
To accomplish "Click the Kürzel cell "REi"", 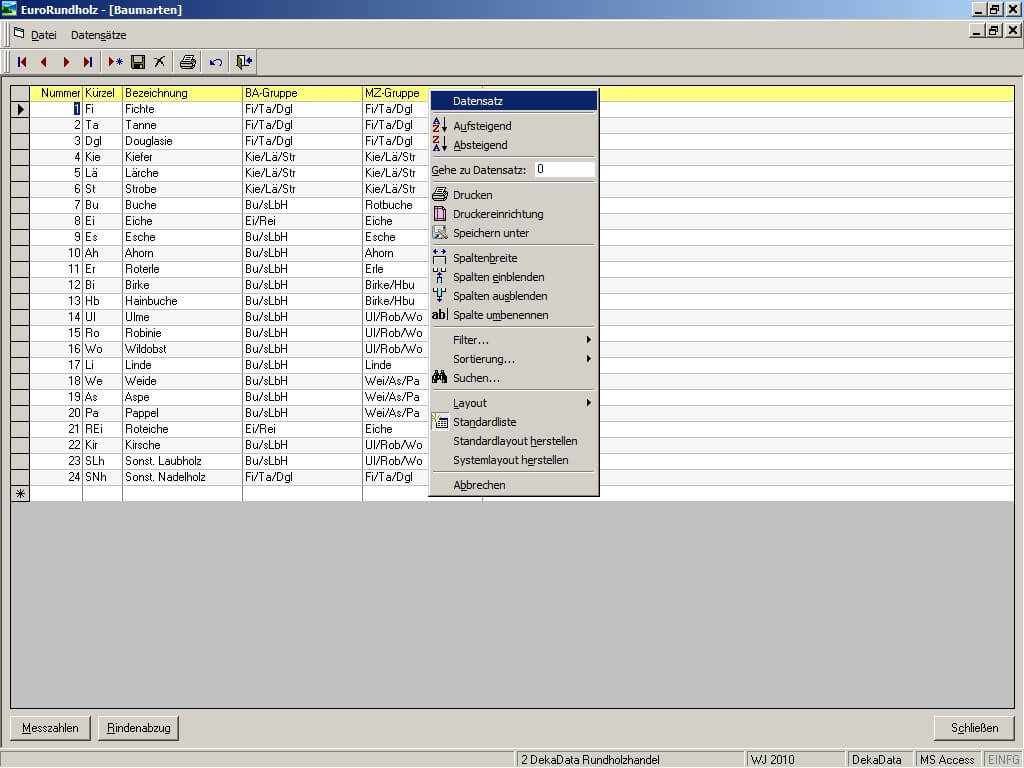I will 102,429.
